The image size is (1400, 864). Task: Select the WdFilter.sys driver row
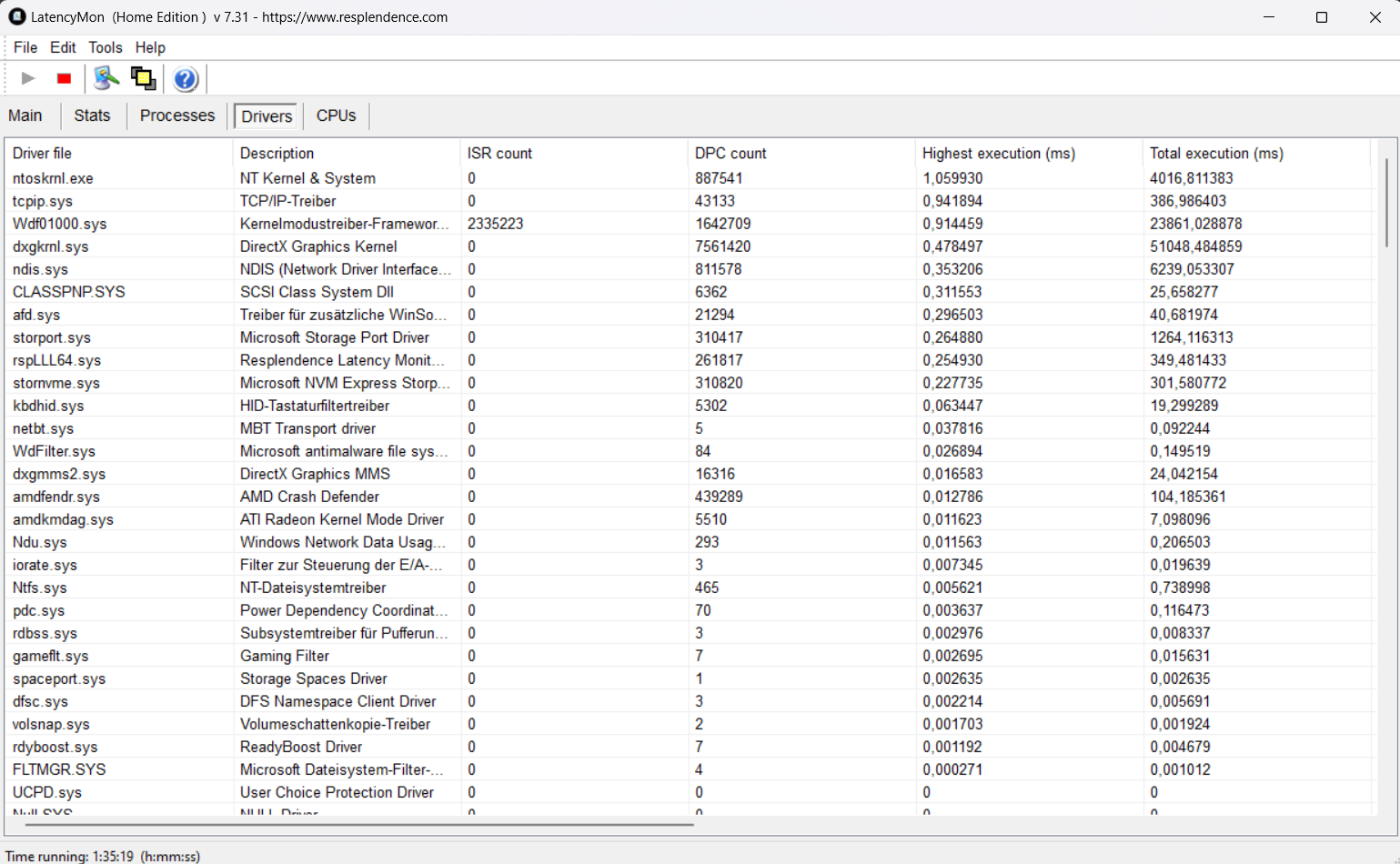690,451
